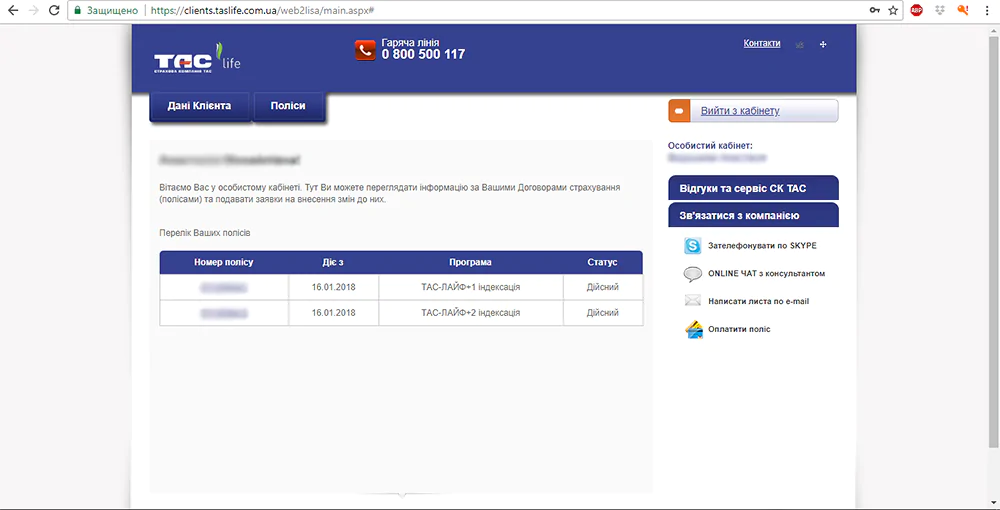The width and height of the screenshot is (1000, 510).
Task: Open online chat speech bubble icon
Action: pyautogui.click(x=692, y=274)
